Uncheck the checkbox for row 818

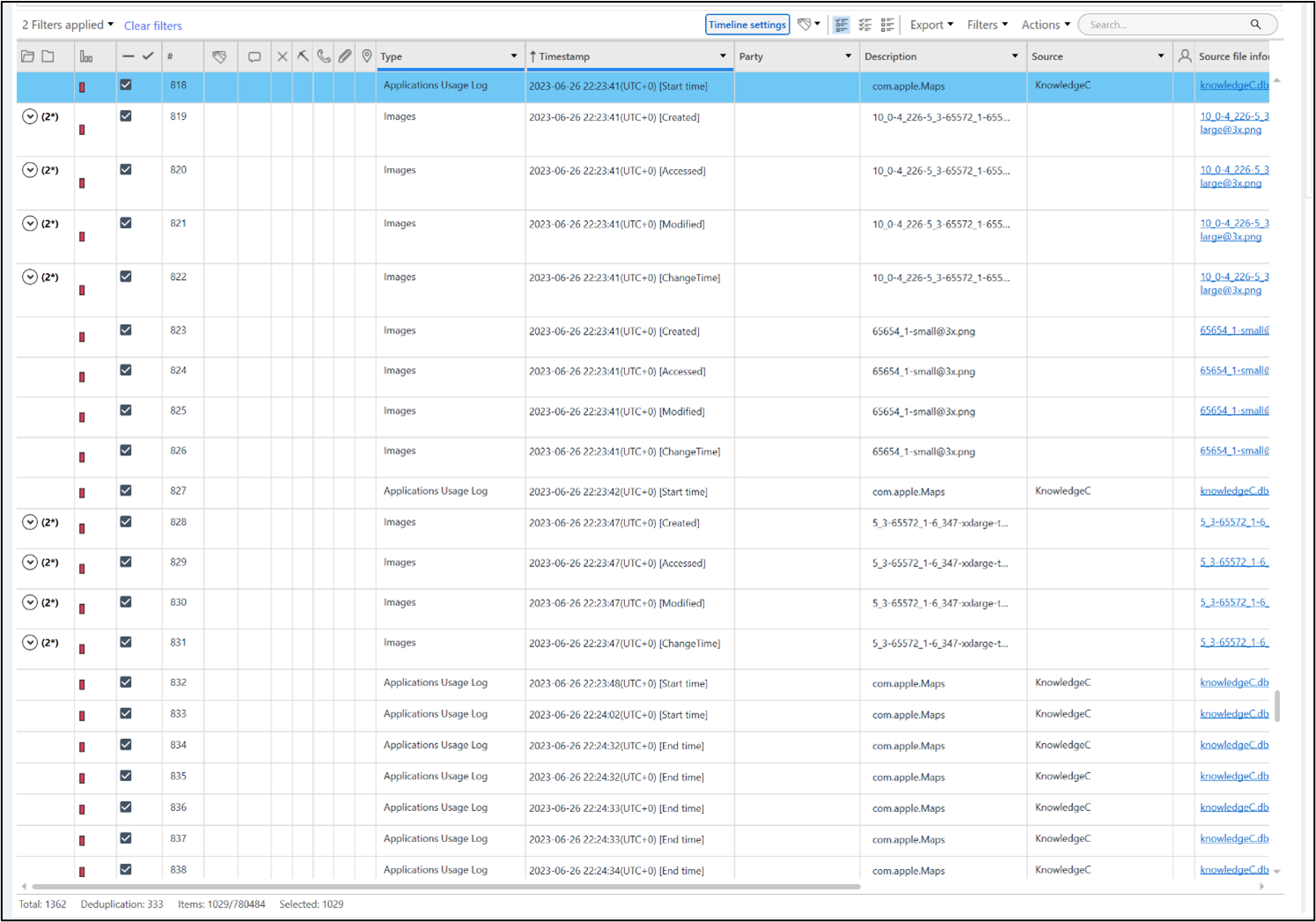[x=126, y=85]
